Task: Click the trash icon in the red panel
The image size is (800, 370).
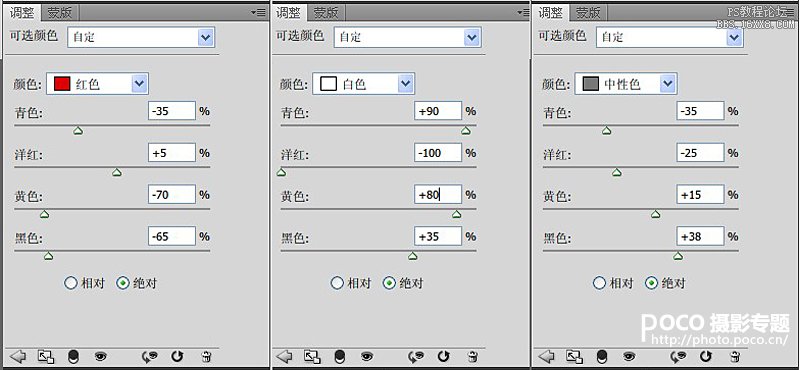Action: tap(206, 356)
